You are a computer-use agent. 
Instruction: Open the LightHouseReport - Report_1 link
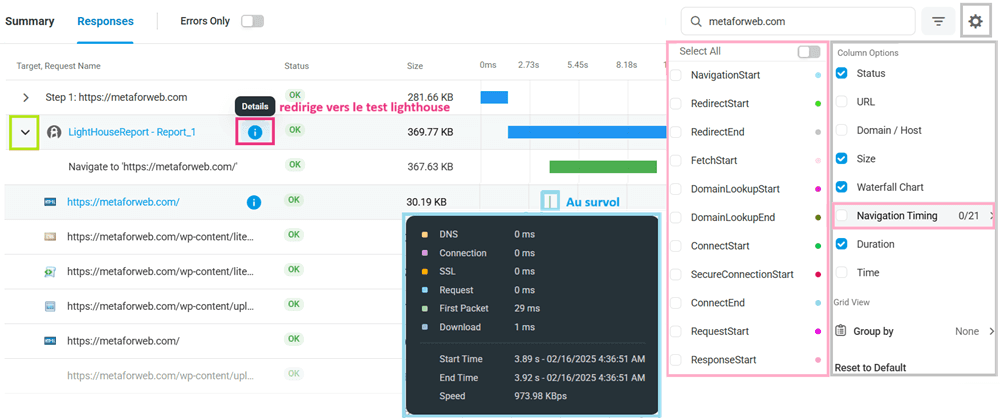[x=132, y=132]
